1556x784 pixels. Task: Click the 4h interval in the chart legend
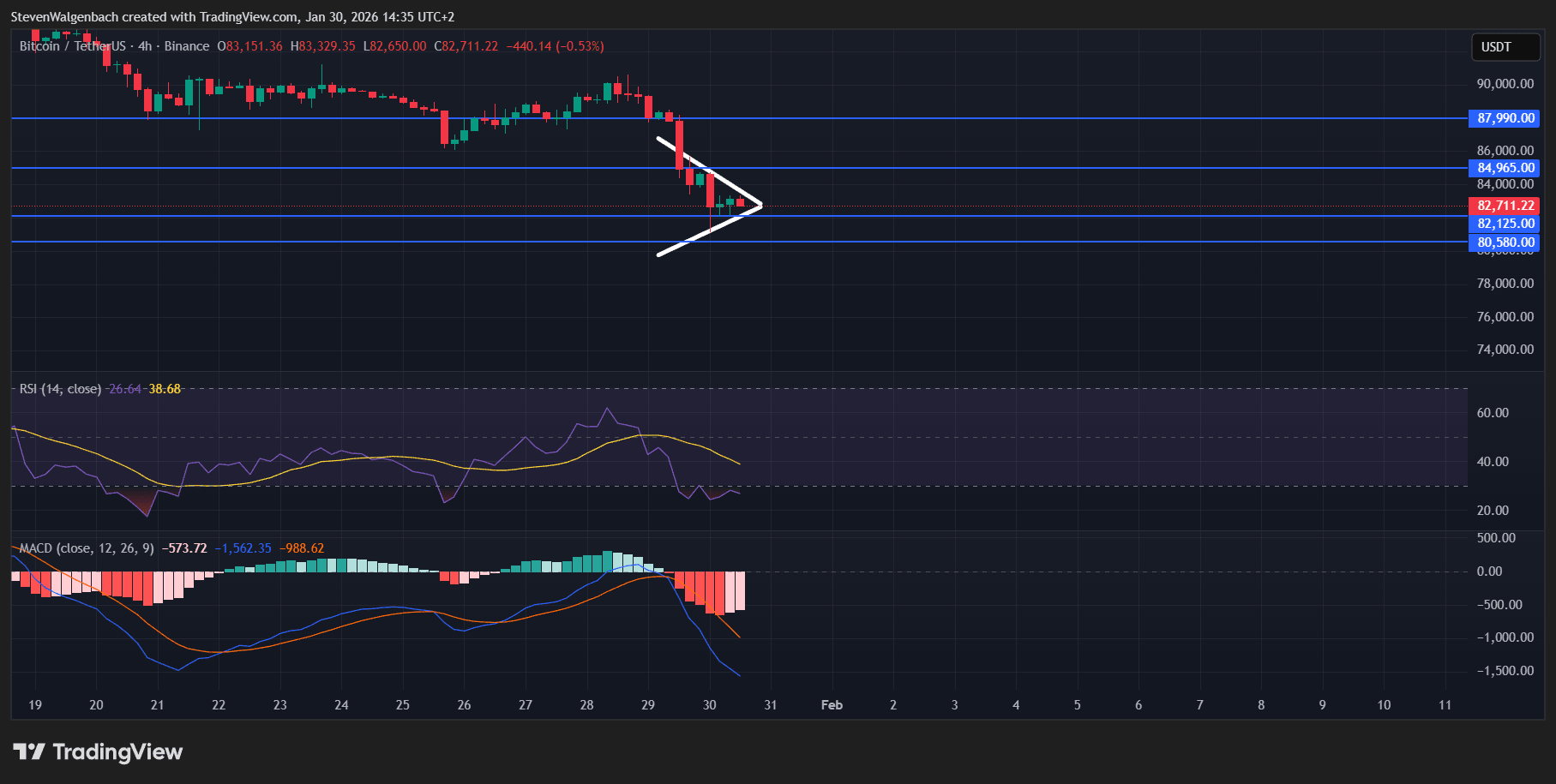pos(145,46)
